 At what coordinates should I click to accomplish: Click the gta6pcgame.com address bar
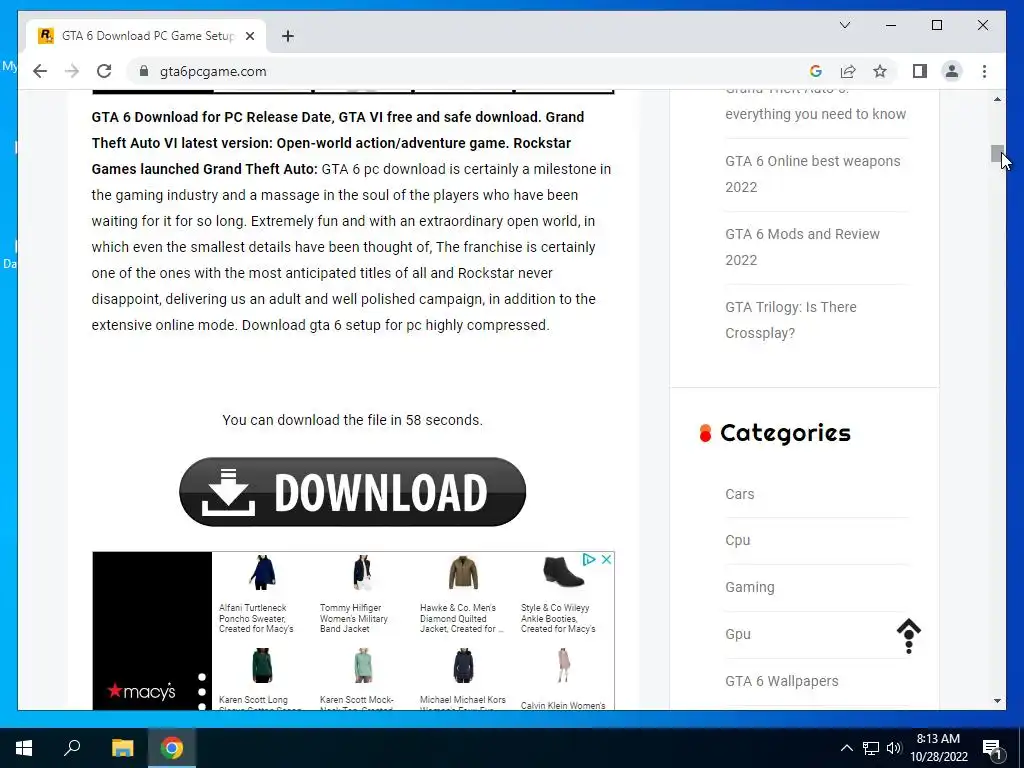[x=470, y=71]
